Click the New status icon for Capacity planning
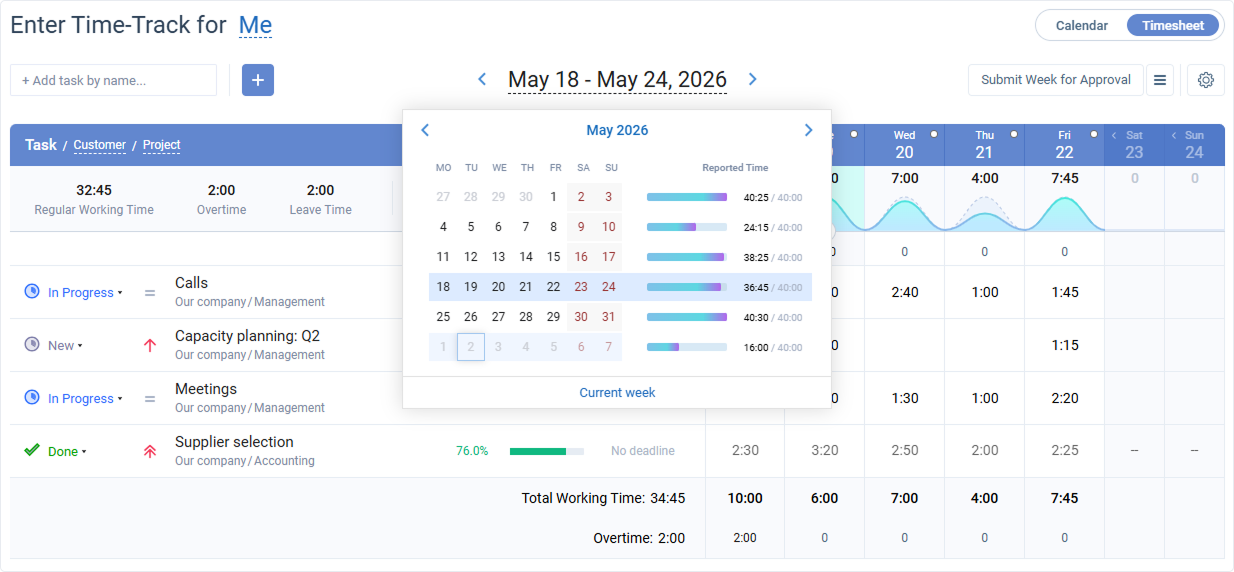This screenshot has width=1234, height=572. 32,345
